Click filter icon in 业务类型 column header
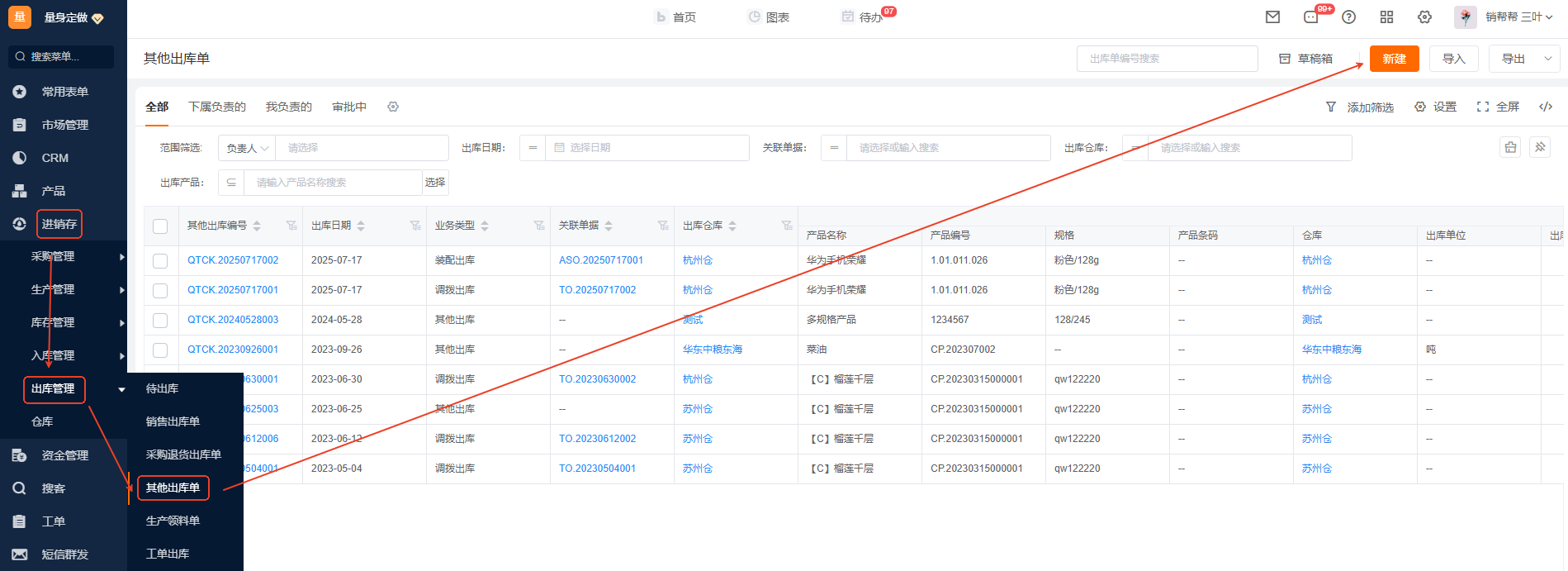The image size is (1568, 571). (x=539, y=226)
